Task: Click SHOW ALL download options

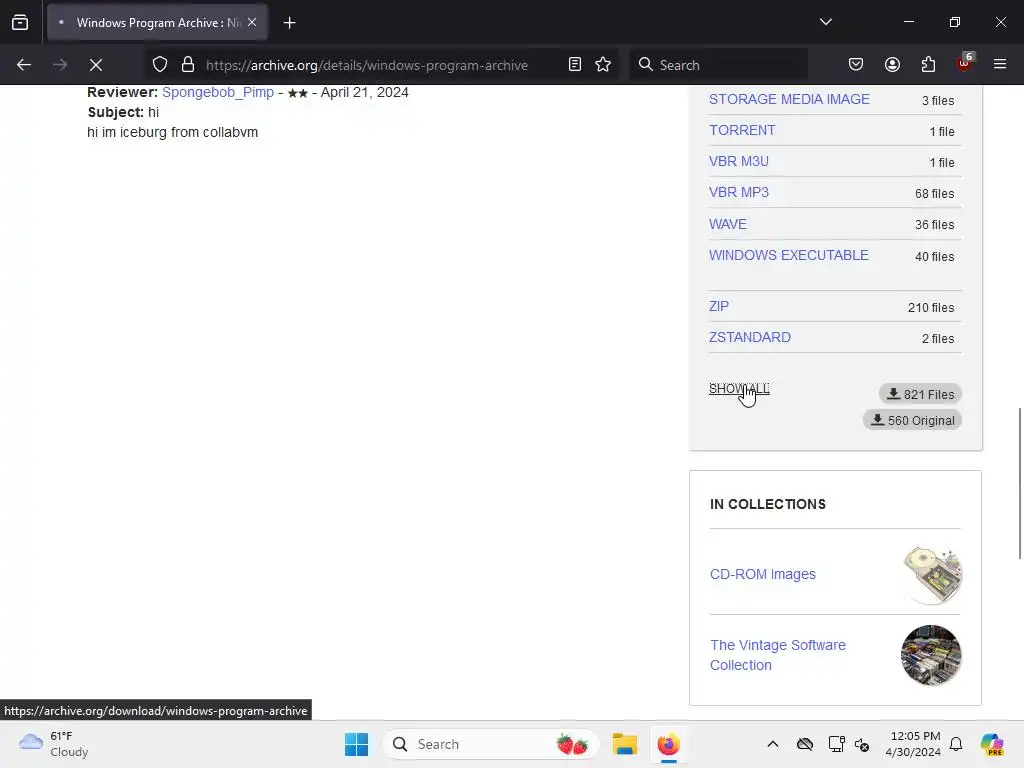Action: click(x=739, y=389)
